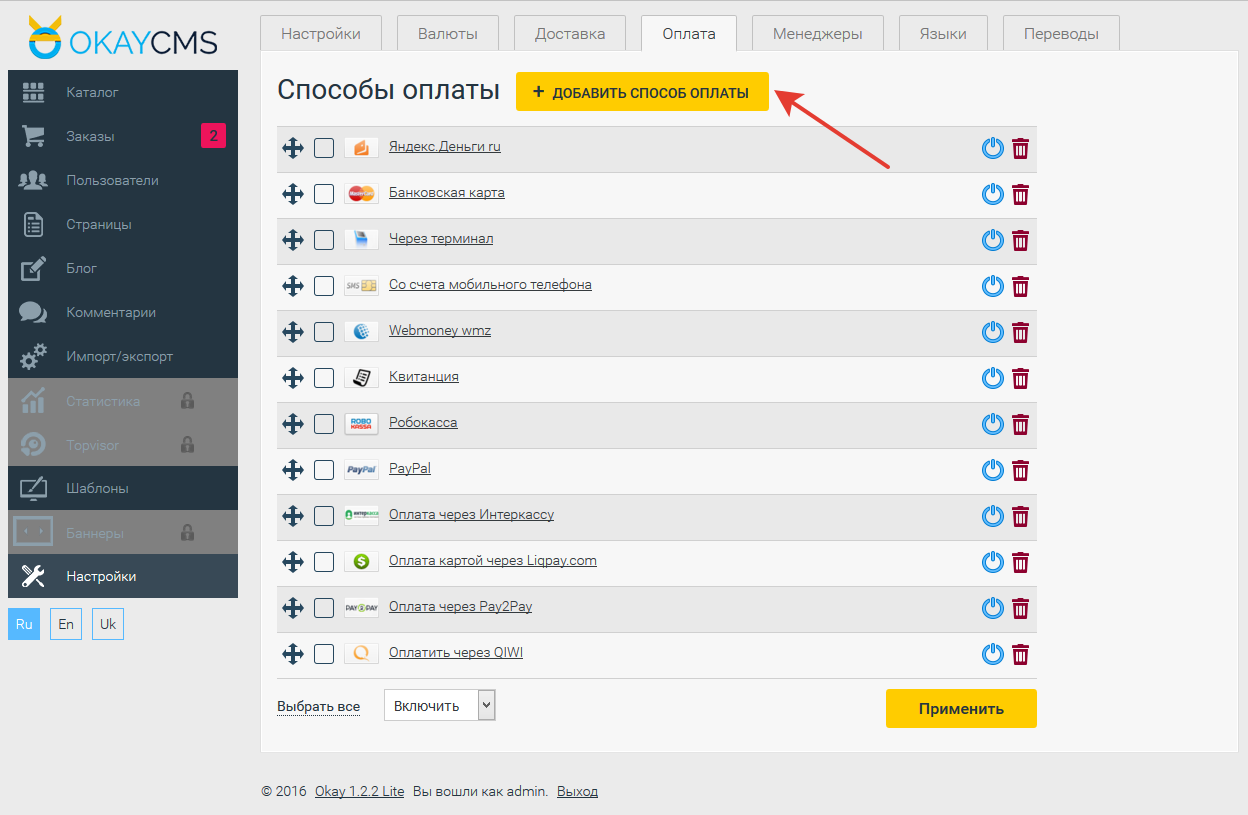
Task: Click the Робокасса logo thumbnail
Action: [361, 424]
